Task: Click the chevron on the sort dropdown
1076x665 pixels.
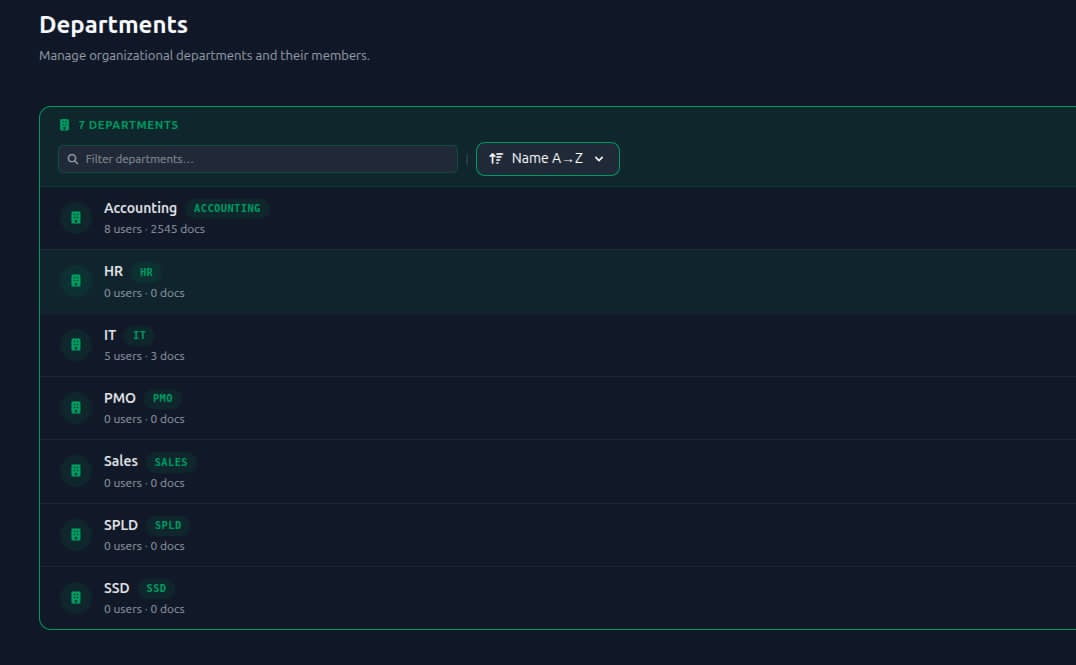Action: click(599, 159)
